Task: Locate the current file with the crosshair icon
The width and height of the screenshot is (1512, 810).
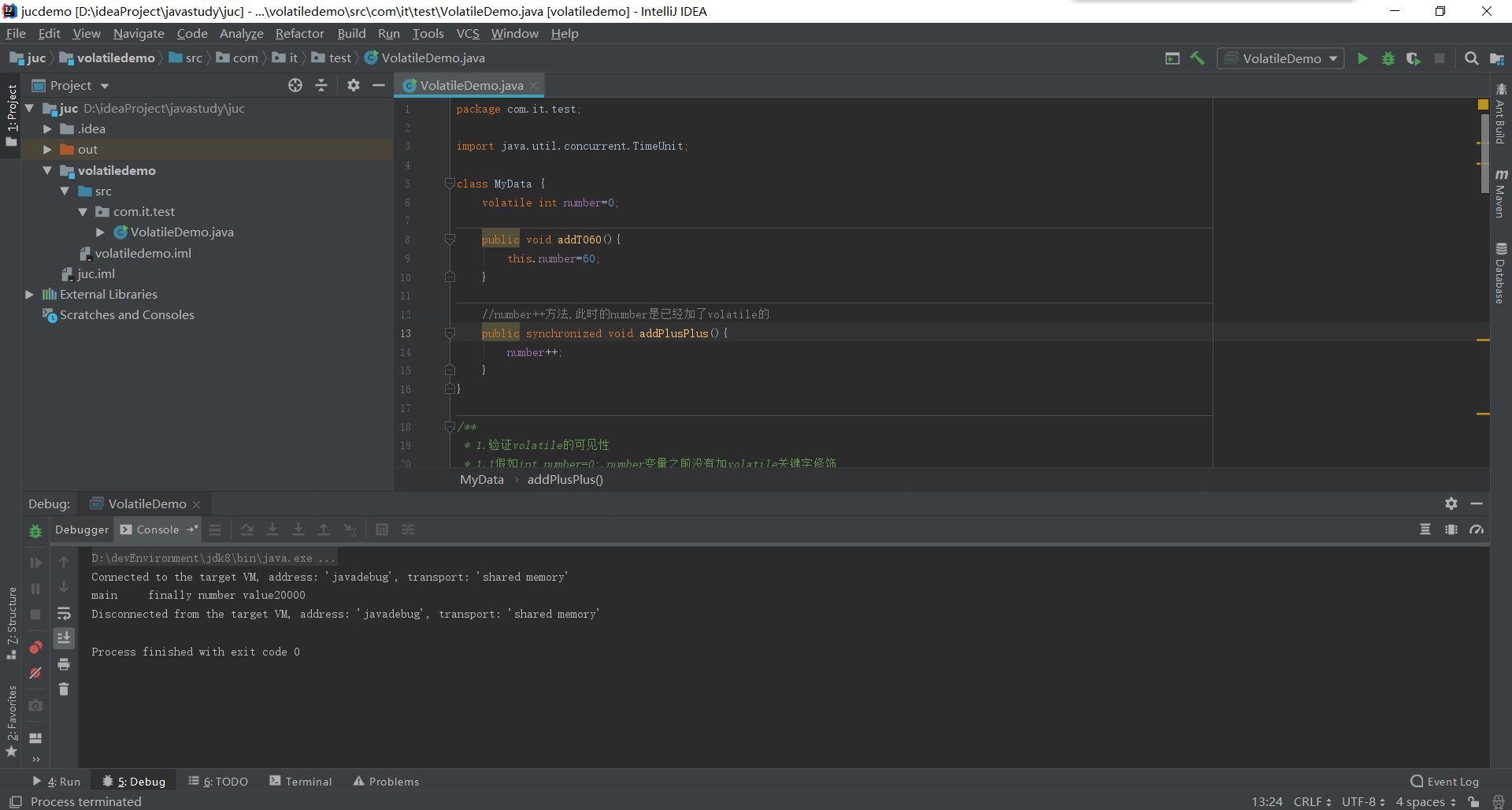Action: tap(295, 85)
